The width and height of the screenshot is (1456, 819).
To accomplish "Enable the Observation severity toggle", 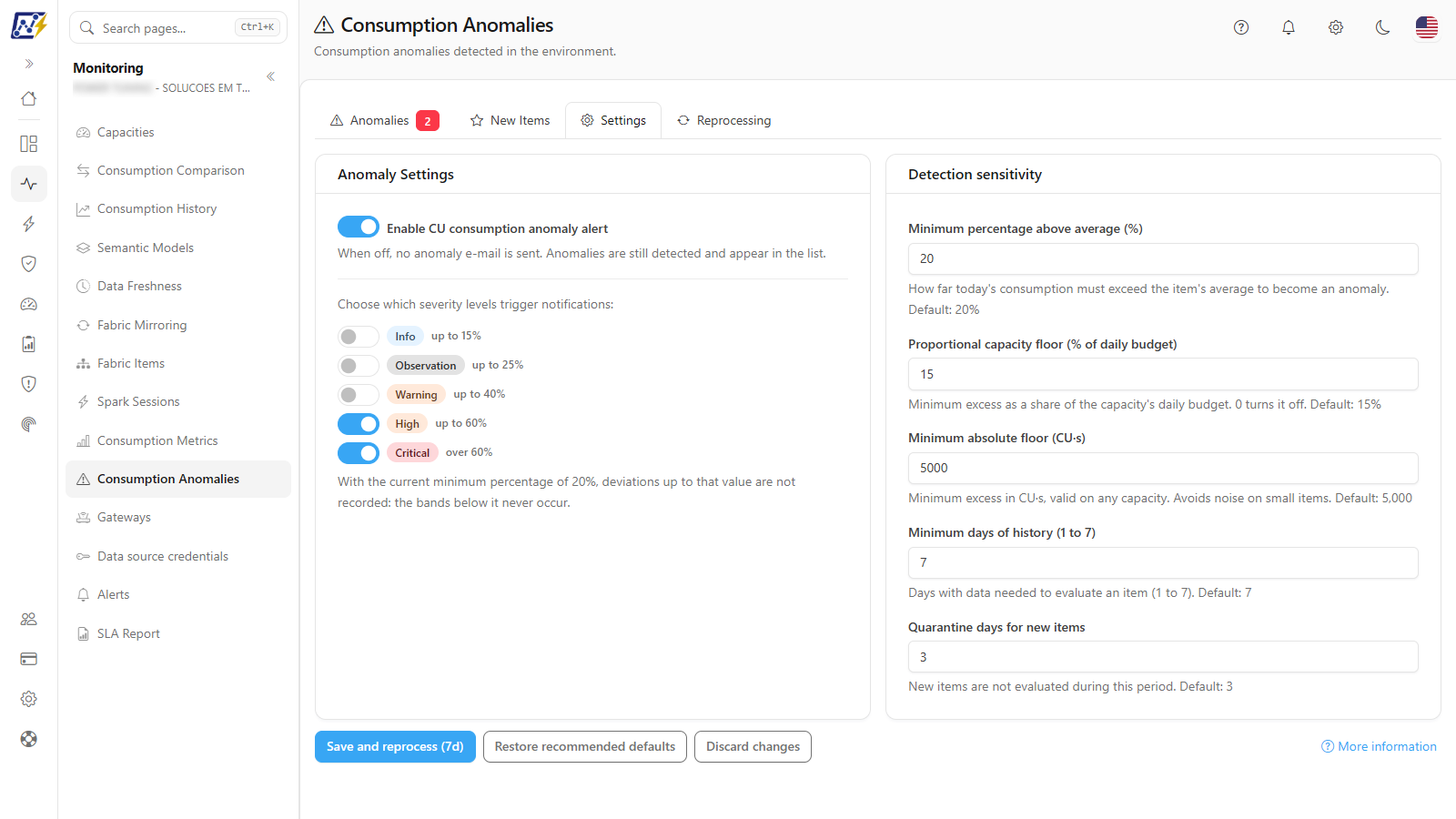I will point(359,366).
